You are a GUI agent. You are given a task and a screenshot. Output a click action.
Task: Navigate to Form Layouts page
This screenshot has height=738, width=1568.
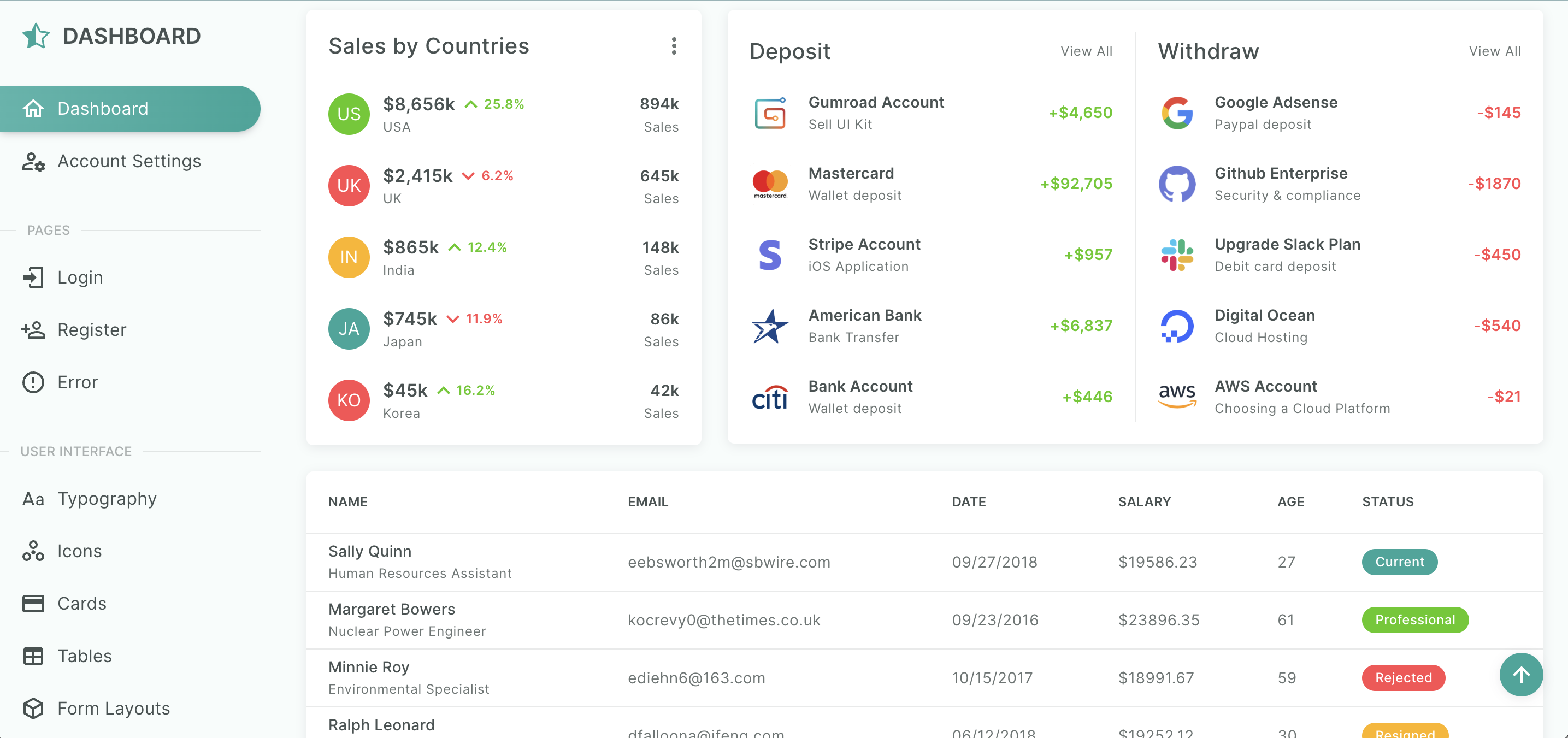113,708
